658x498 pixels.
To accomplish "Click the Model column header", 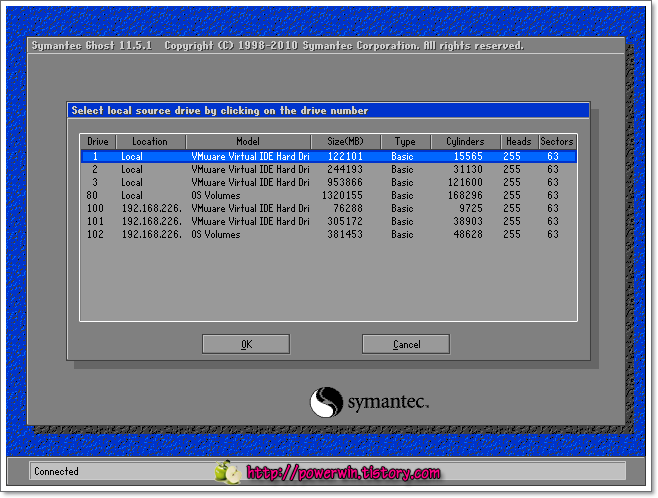I will 248,141.
